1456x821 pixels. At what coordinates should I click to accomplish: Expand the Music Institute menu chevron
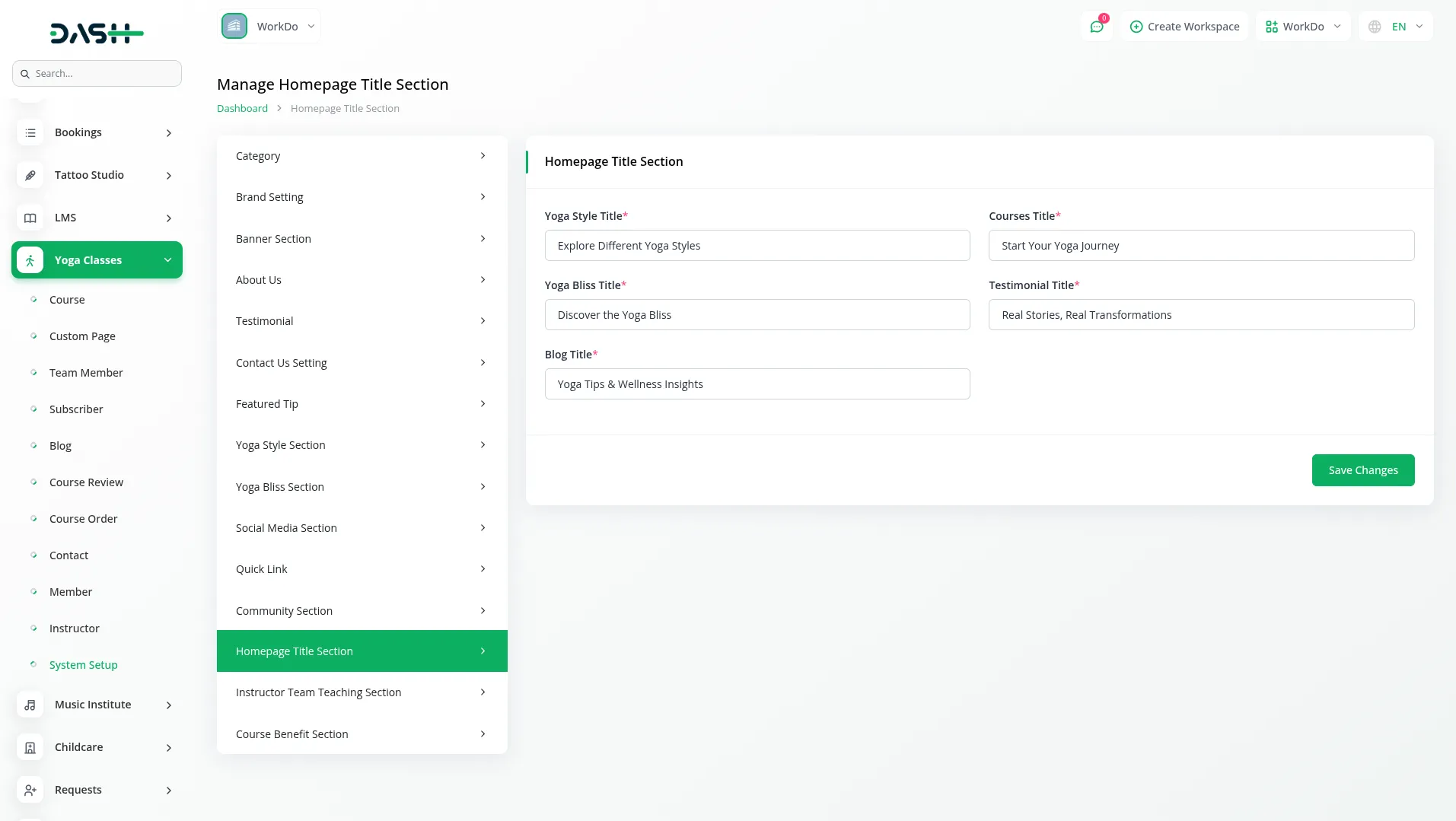[169, 705]
